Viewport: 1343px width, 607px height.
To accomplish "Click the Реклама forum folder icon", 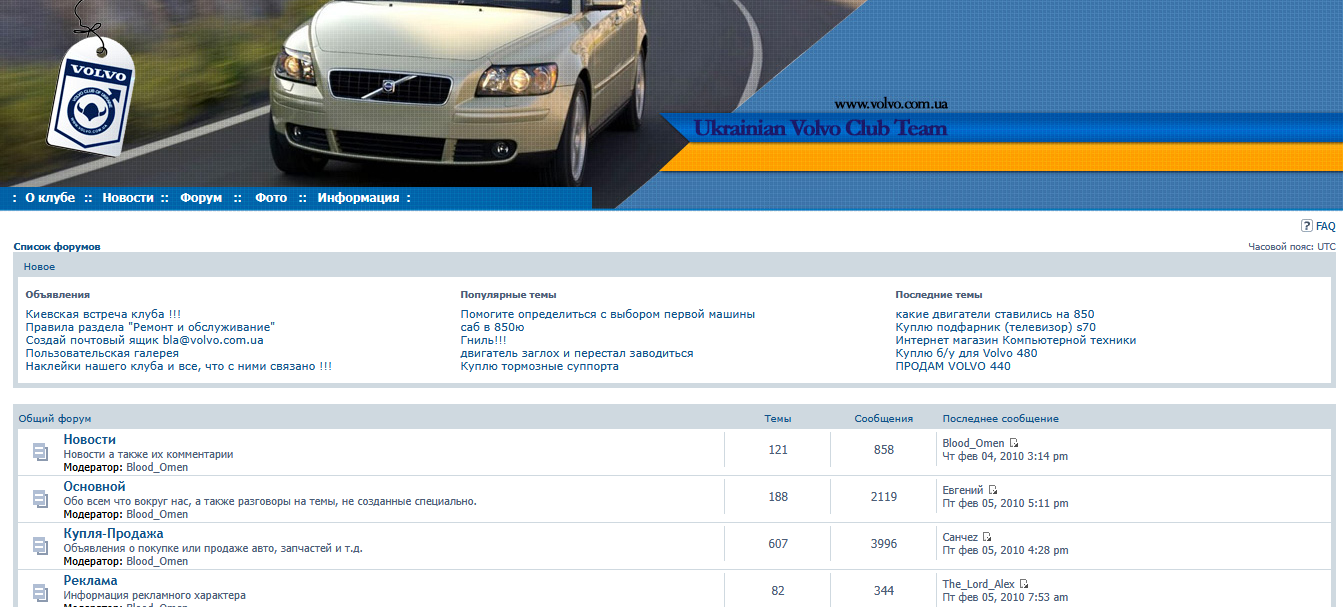I will tap(40, 591).
